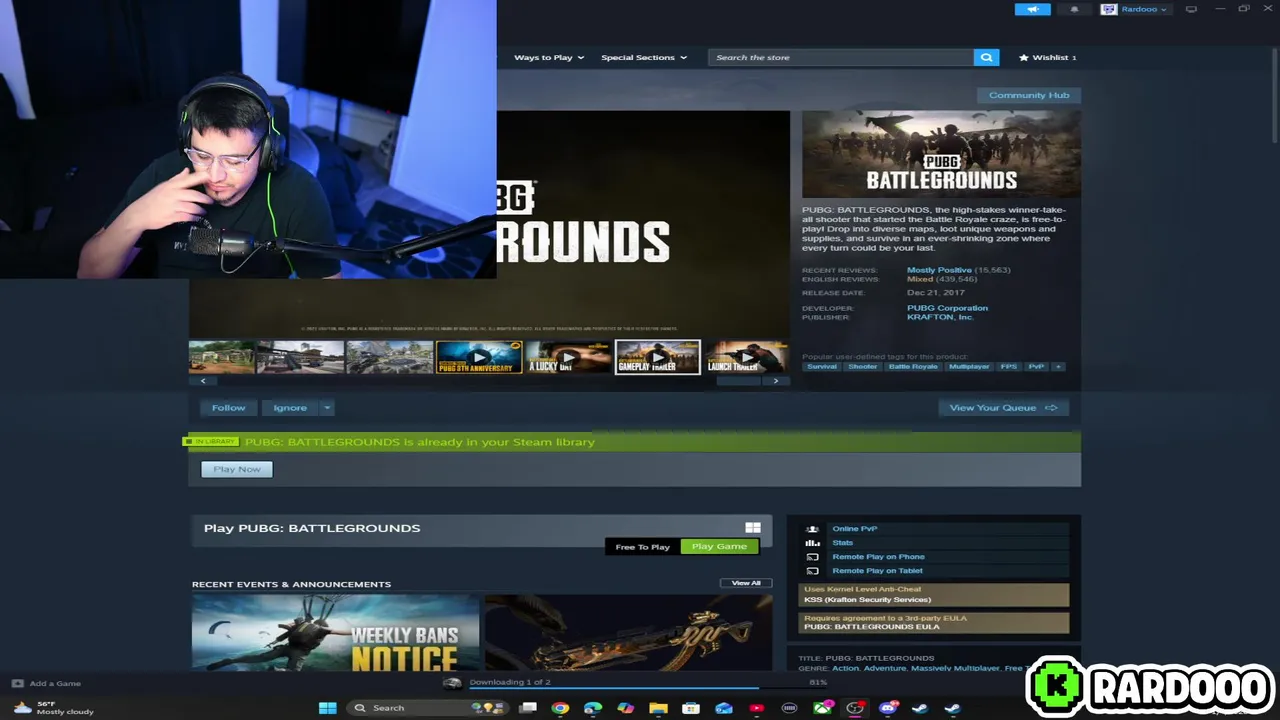Open the Downloading 1 of 2 status
1280x720 pixels.
510,682
